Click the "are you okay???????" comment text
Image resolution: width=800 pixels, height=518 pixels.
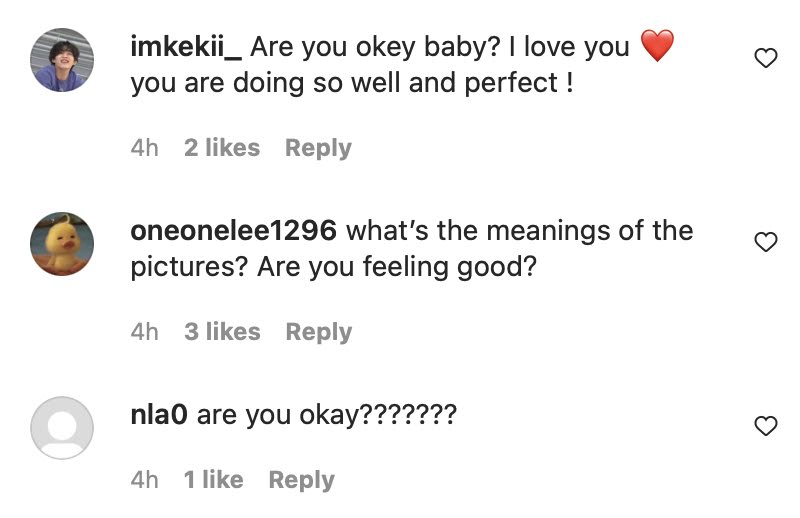(x=326, y=414)
